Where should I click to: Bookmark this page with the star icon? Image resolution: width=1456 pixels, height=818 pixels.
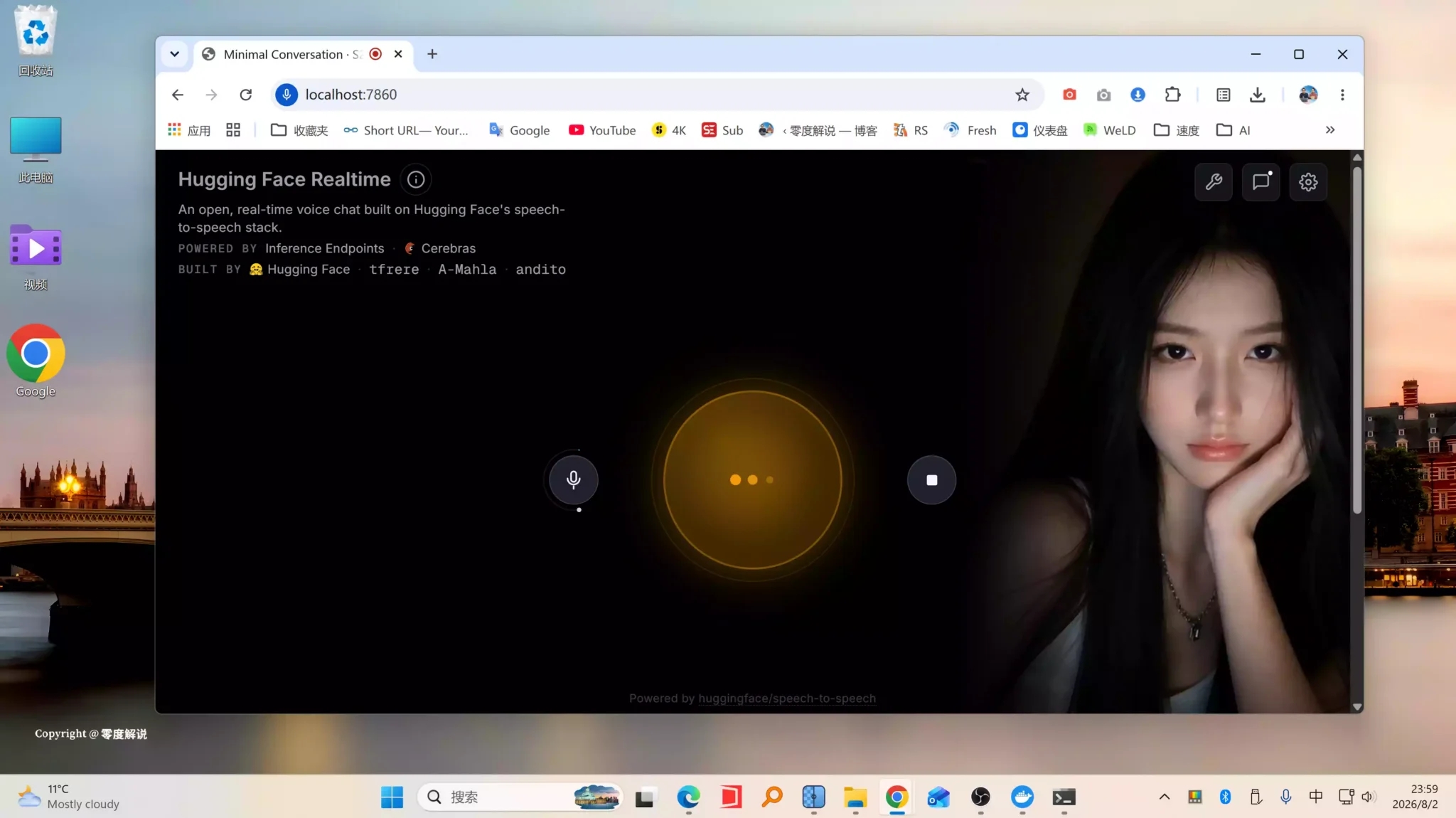pos(1022,95)
